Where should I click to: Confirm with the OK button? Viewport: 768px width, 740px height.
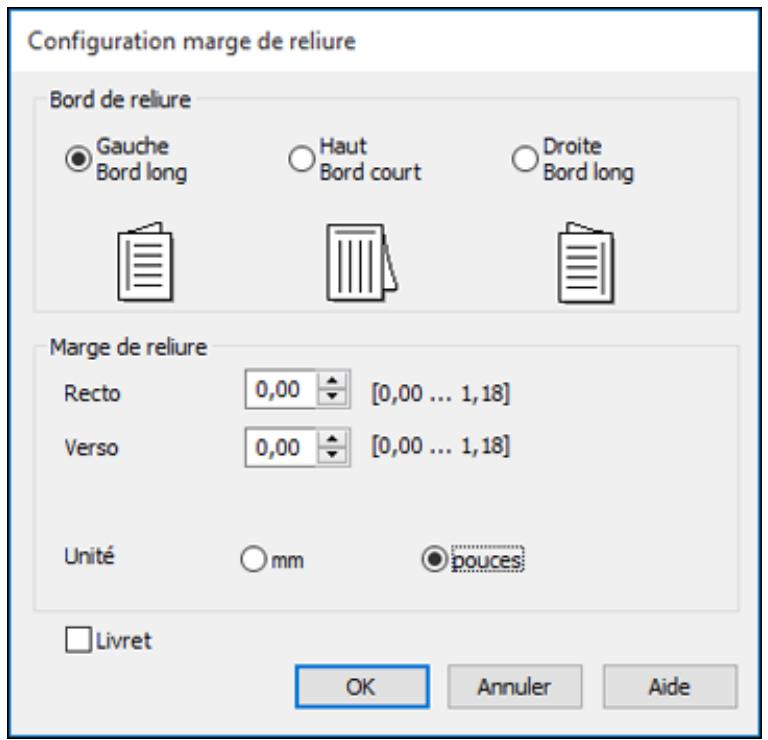click(x=362, y=687)
